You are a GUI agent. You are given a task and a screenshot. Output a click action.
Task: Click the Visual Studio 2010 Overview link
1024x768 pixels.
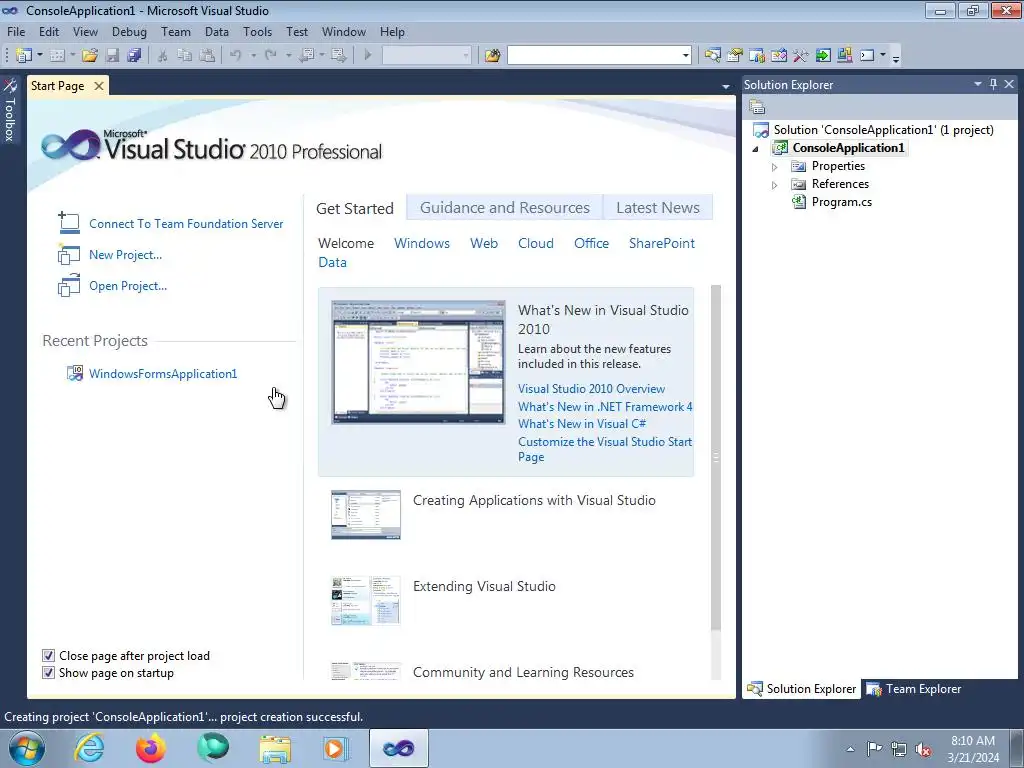coord(591,389)
